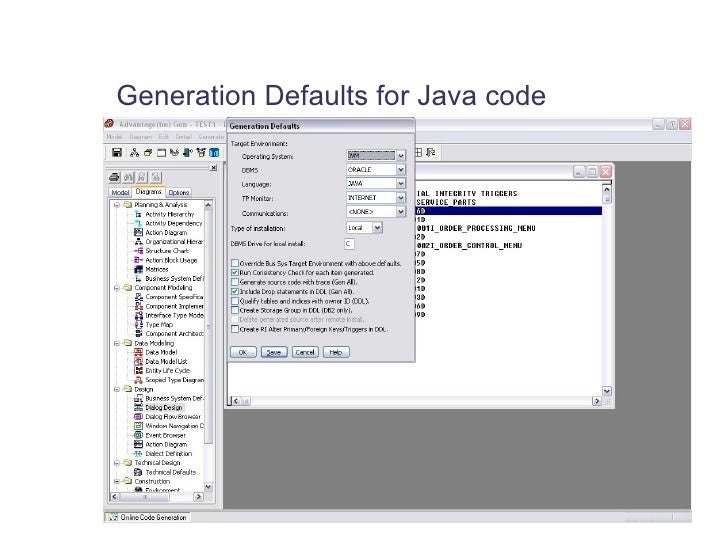Select 001I_ORDER_PROCESSING_MENU list row

point(476,228)
